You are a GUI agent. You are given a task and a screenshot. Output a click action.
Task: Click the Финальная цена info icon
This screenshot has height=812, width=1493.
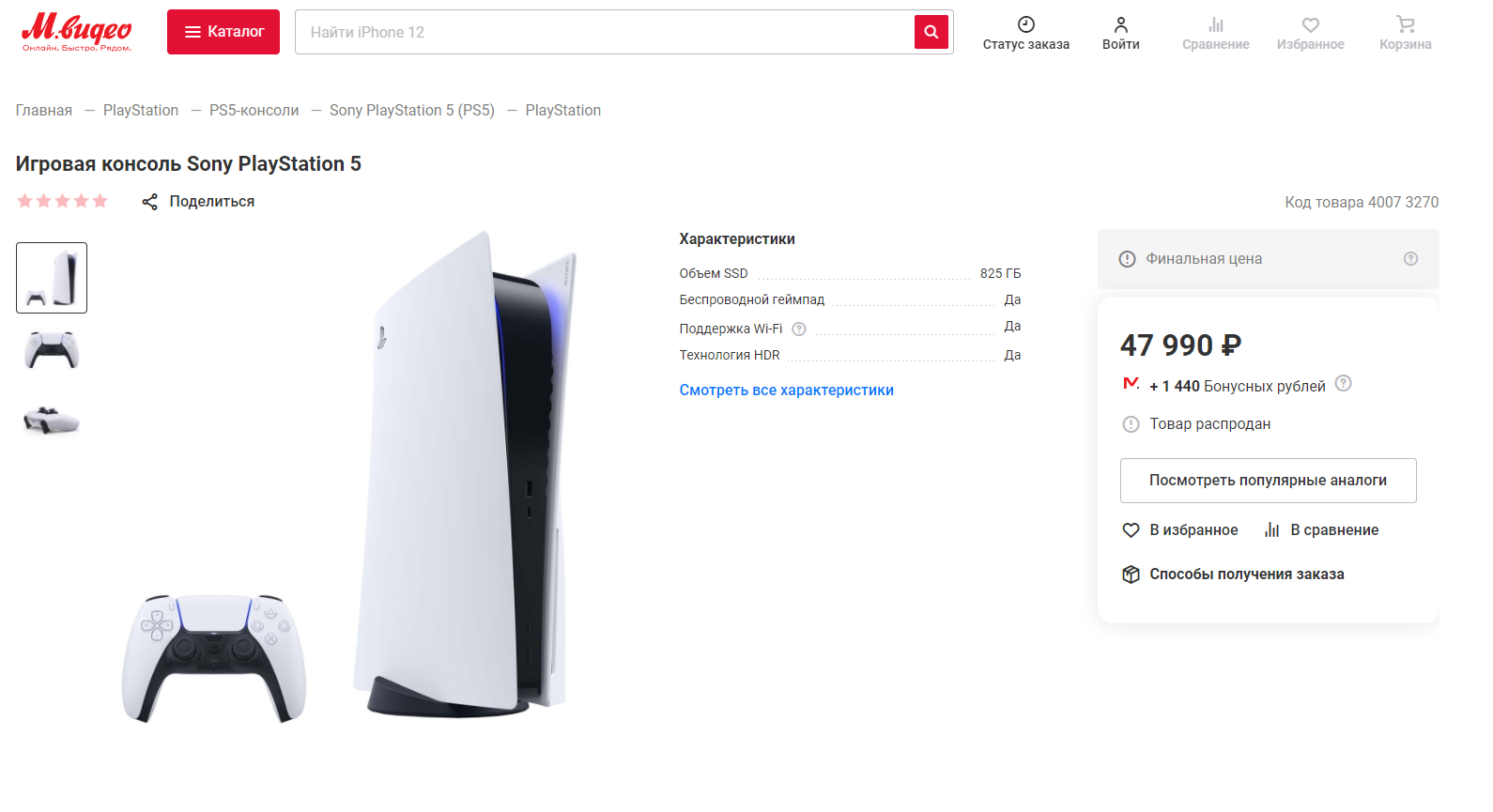(1128, 259)
